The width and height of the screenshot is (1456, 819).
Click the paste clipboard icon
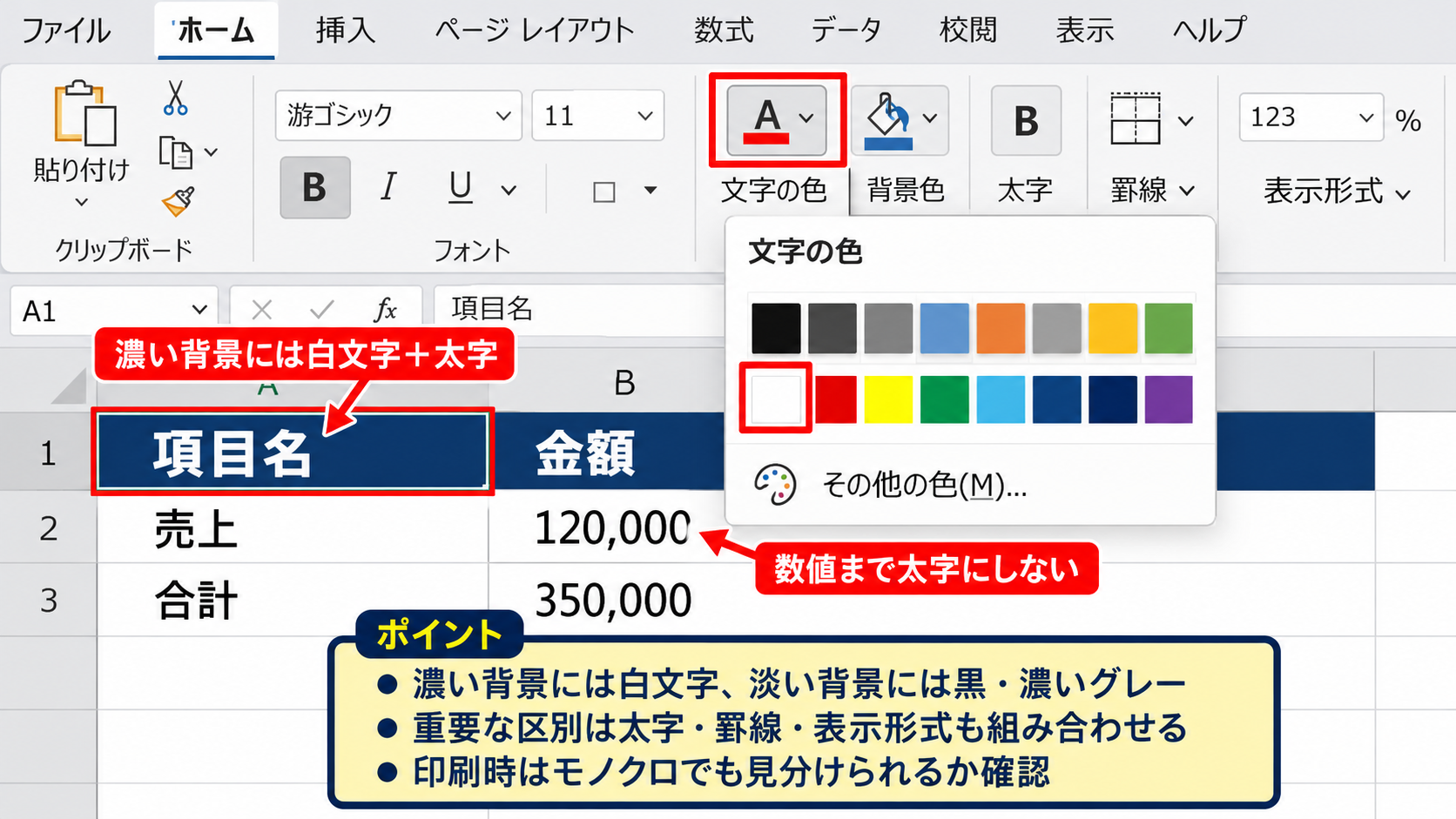click(84, 113)
